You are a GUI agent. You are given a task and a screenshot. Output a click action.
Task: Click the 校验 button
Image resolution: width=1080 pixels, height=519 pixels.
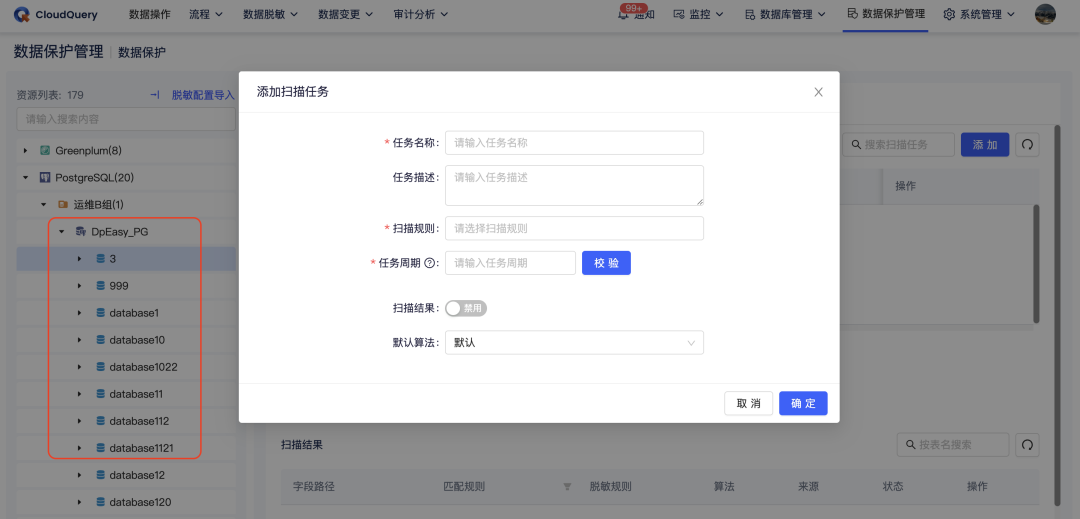pyautogui.click(x=606, y=263)
